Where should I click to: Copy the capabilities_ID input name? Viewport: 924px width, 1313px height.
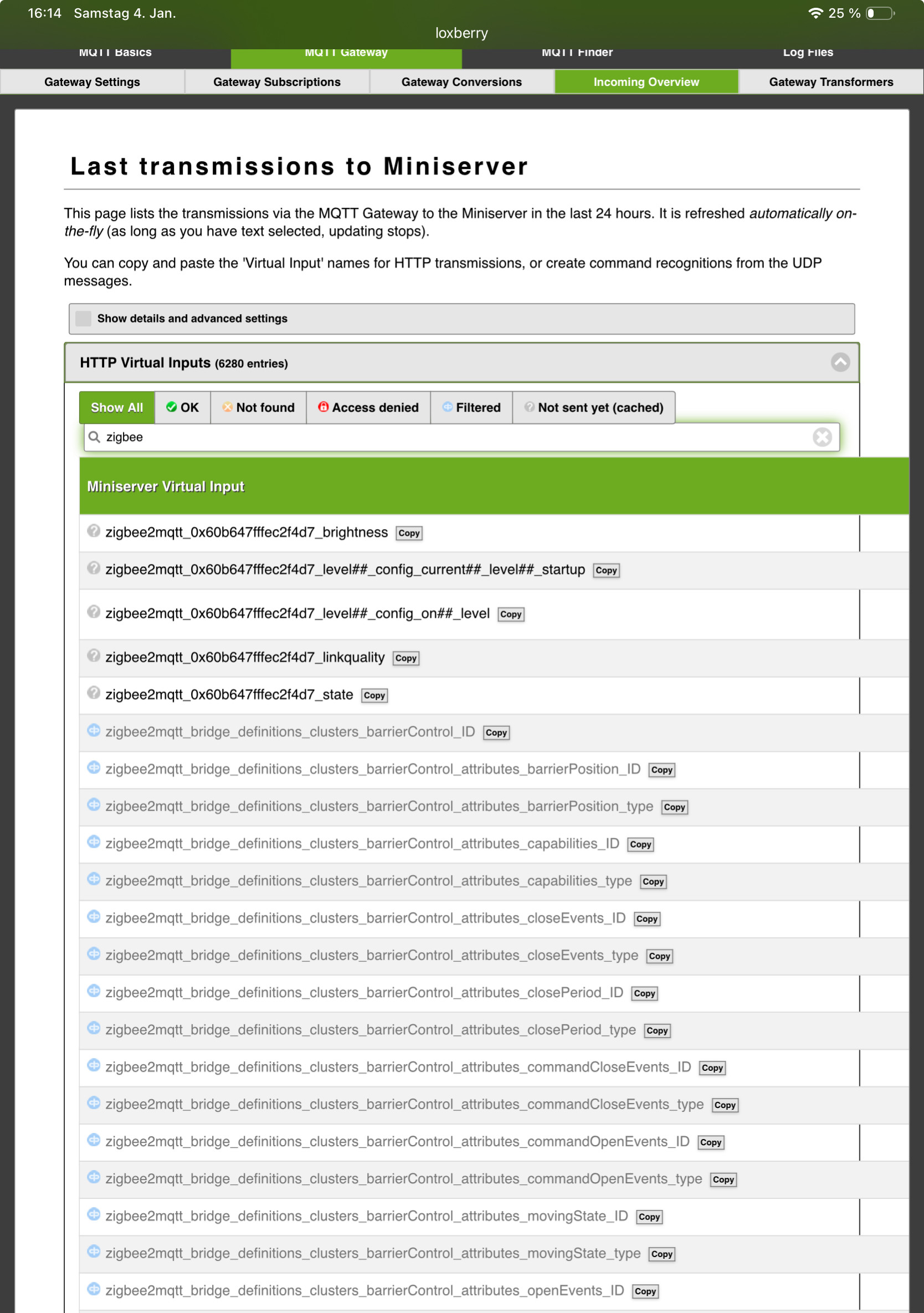(x=640, y=844)
